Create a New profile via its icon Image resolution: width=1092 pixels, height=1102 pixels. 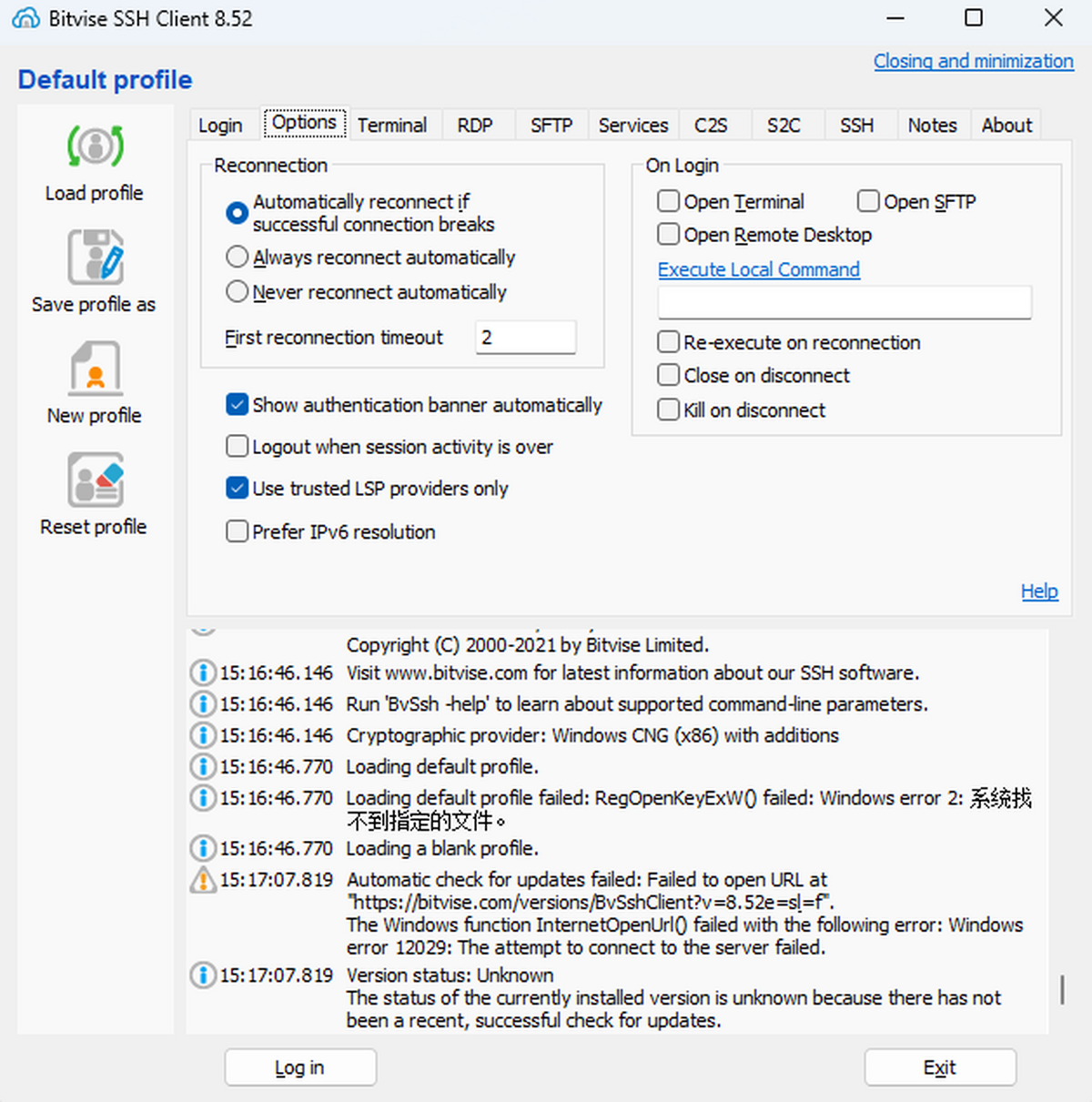95,369
